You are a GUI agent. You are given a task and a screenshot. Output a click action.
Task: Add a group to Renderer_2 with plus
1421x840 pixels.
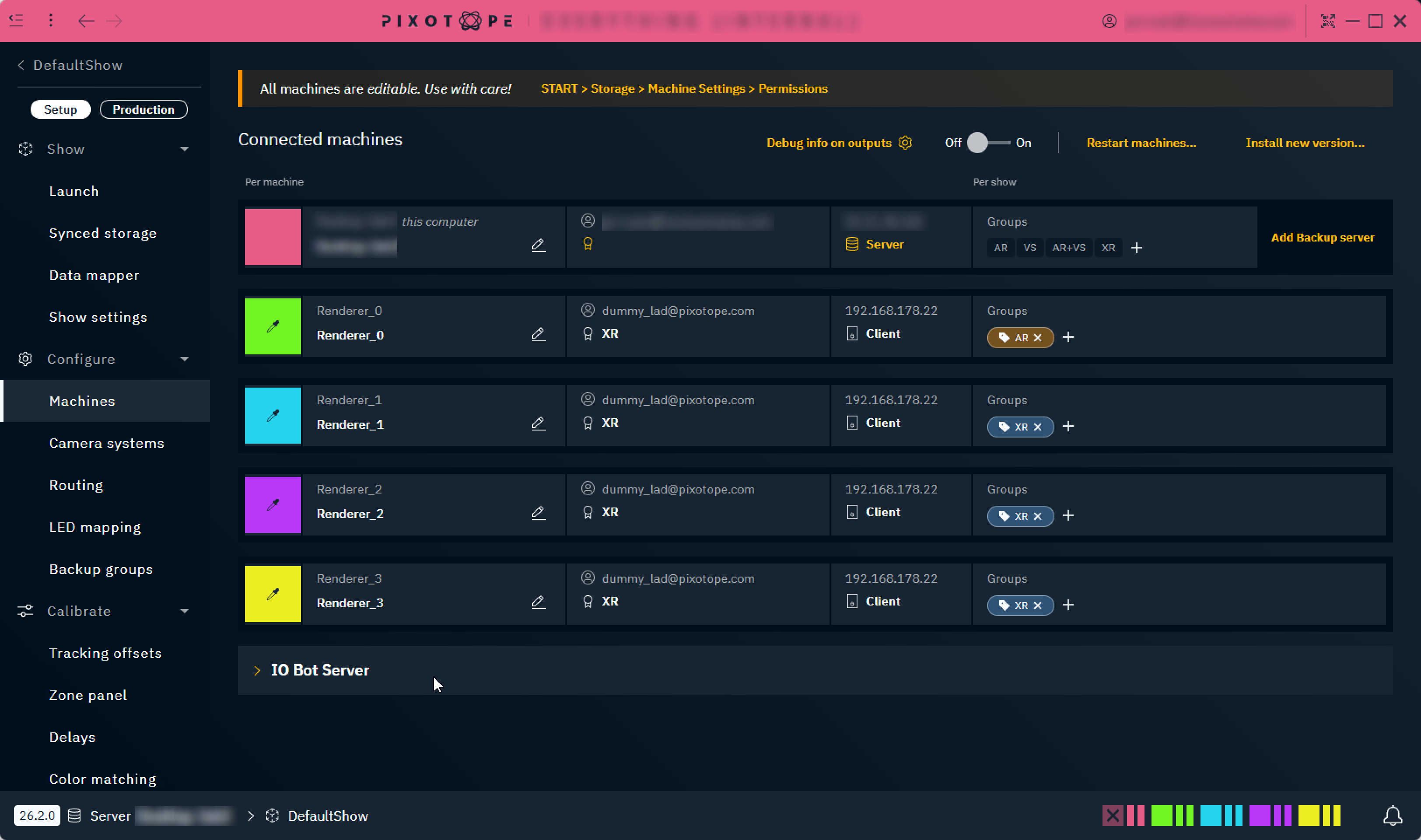click(1068, 516)
